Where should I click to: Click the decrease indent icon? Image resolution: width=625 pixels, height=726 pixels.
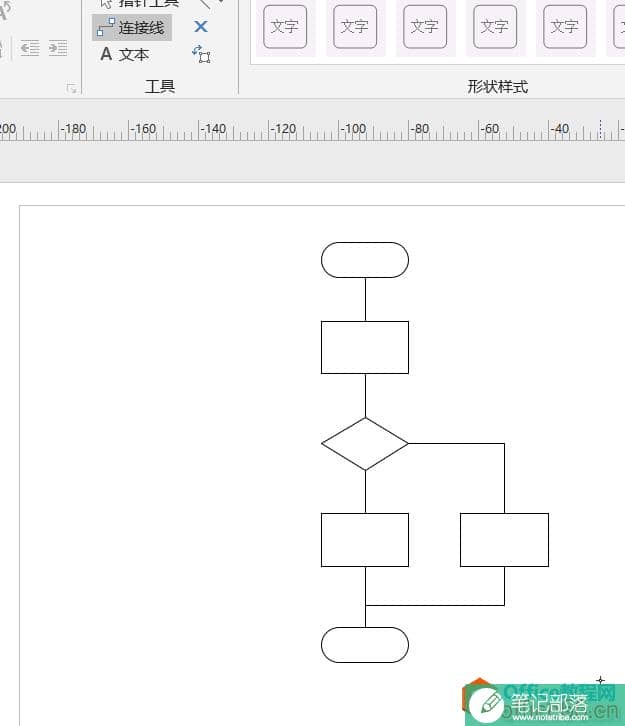30,48
